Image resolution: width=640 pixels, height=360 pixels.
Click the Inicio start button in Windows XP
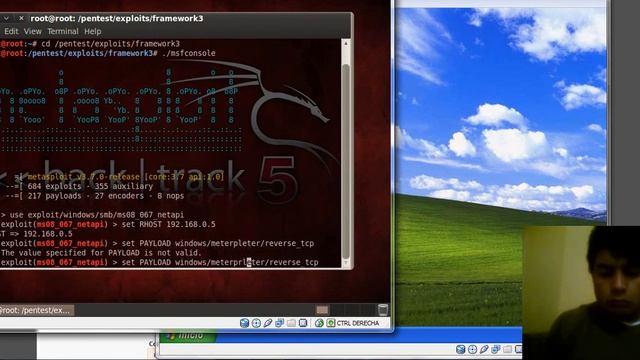[187, 336]
